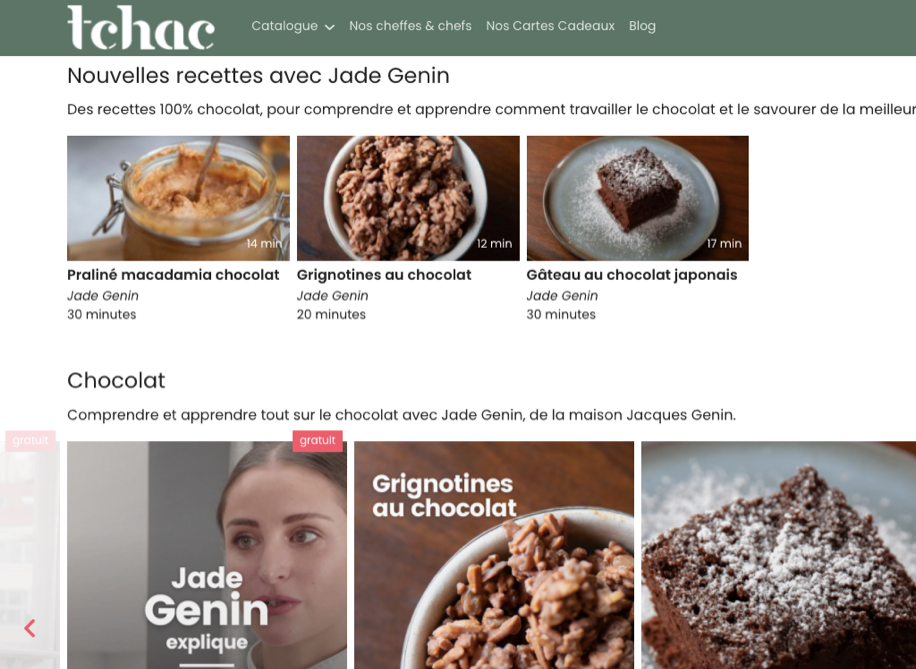Click the 14 min duration badge

pos(264,244)
